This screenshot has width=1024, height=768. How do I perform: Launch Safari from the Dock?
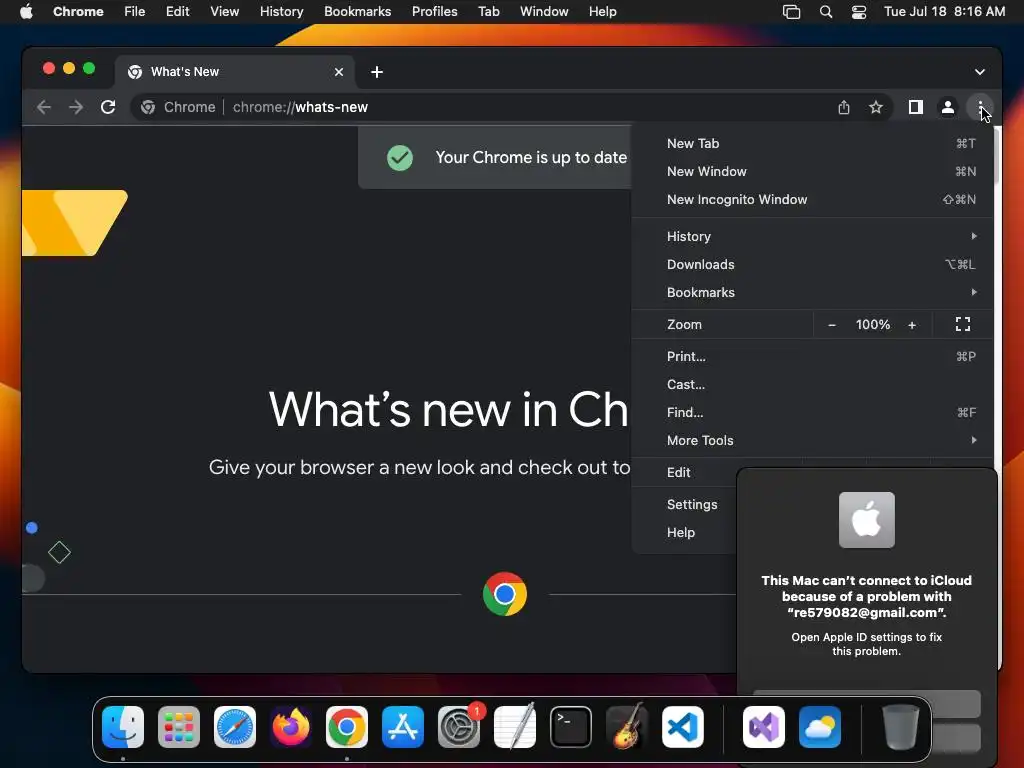click(x=235, y=727)
